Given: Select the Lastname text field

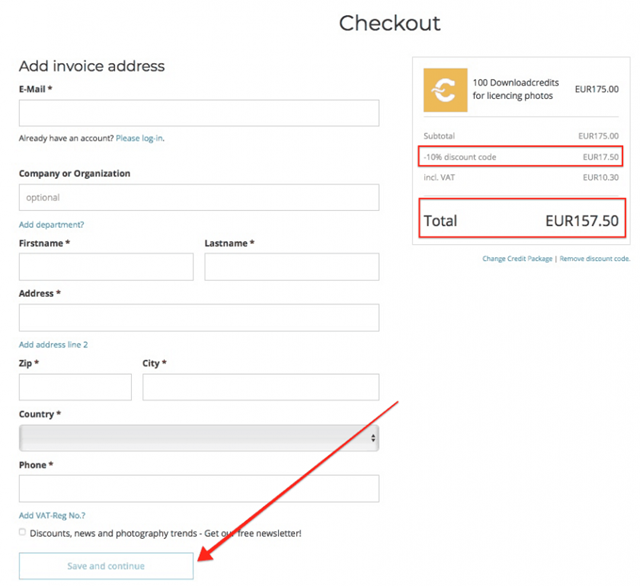Looking at the screenshot, I should coord(291,267).
